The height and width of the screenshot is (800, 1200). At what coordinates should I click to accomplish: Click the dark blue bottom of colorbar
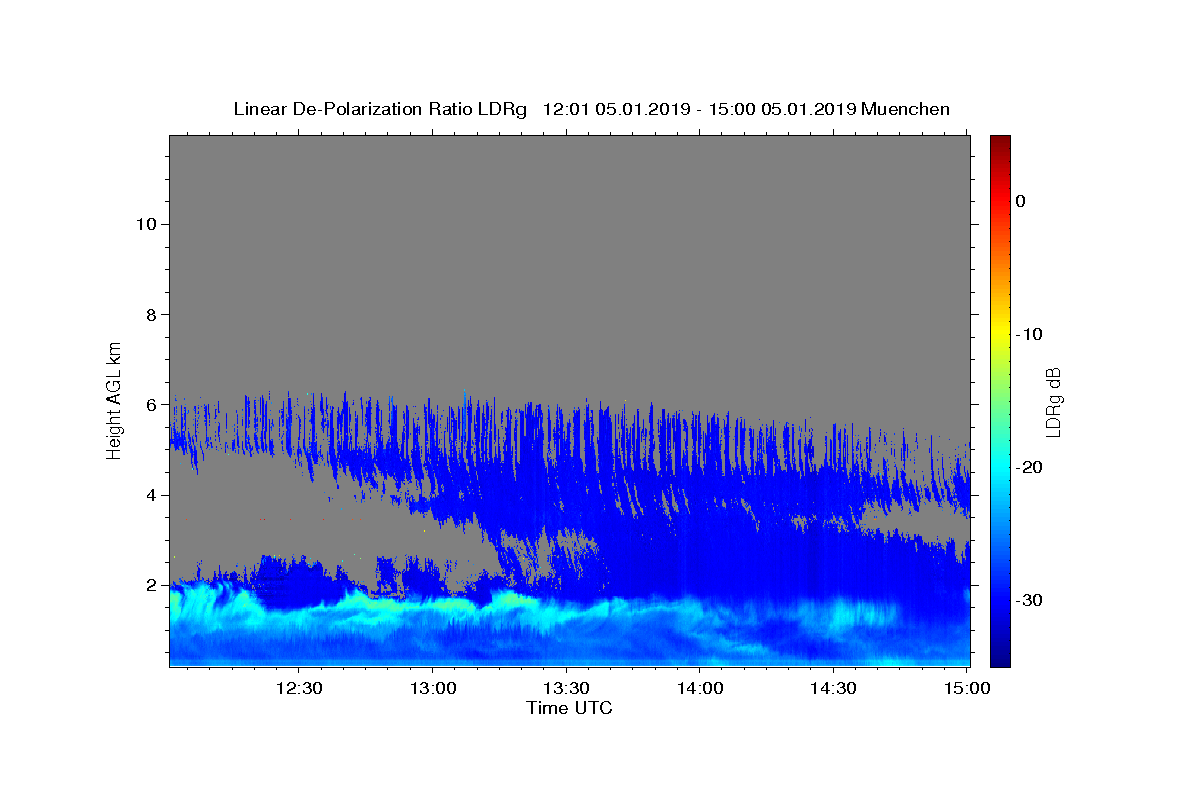click(x=1000, y=658)
